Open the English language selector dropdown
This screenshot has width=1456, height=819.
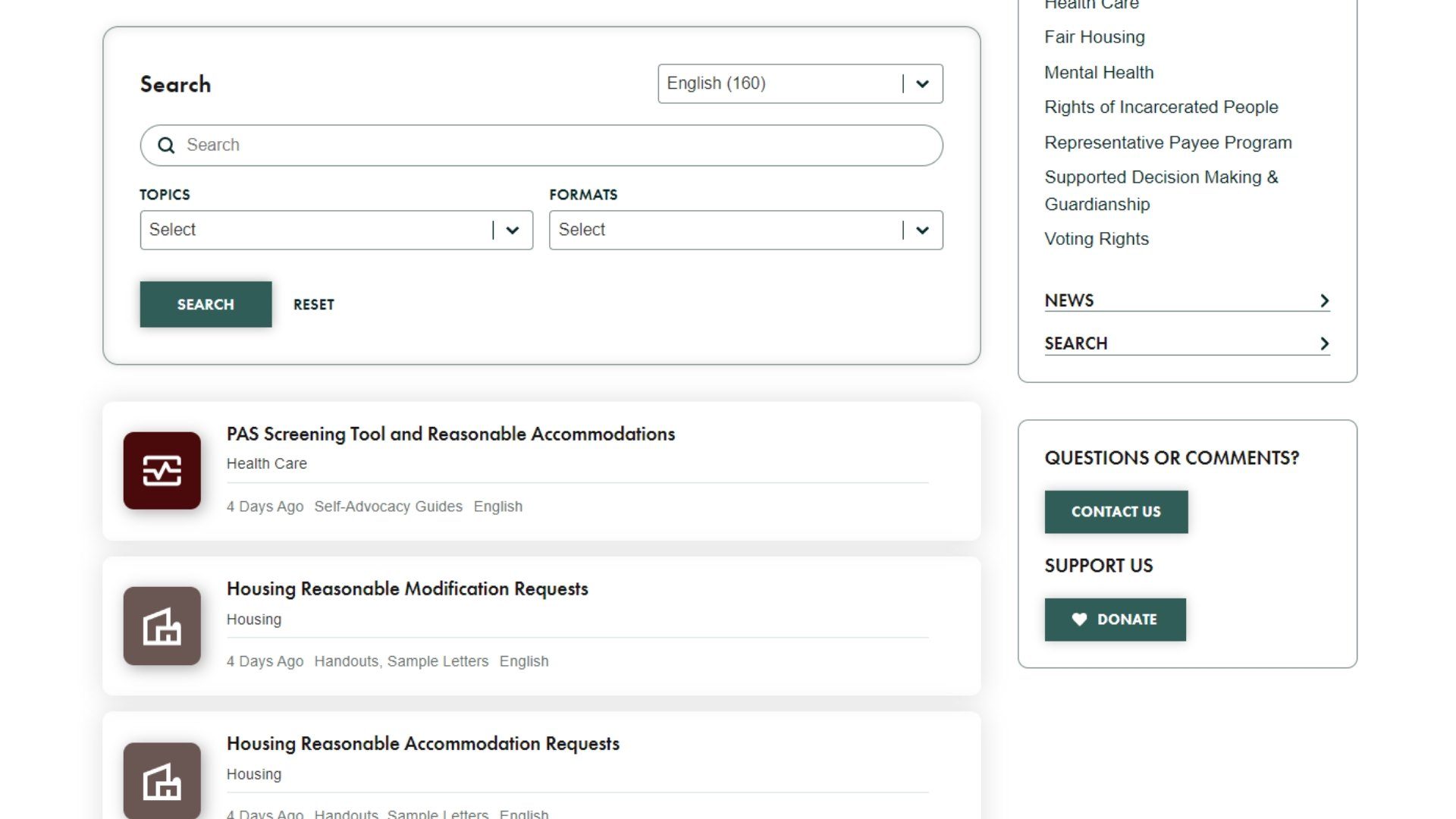pos(800,83)
